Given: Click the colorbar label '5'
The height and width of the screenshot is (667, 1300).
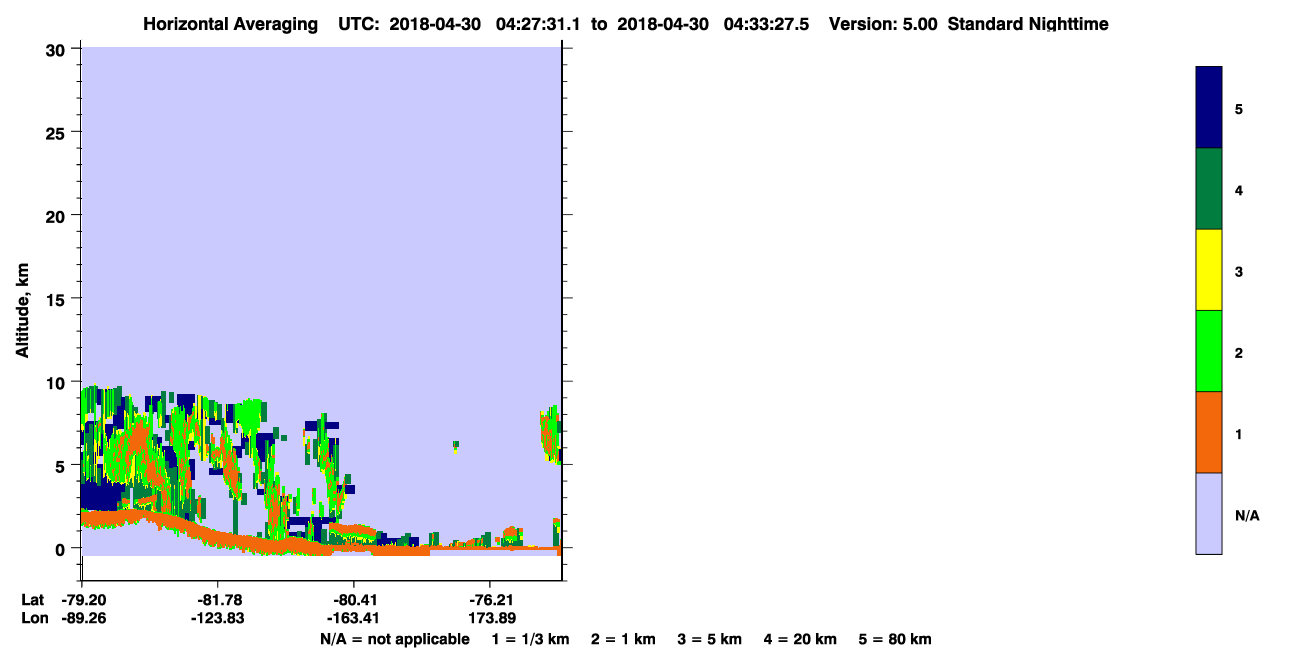Looking at the screenshot, I should [x=1239, y=109].
